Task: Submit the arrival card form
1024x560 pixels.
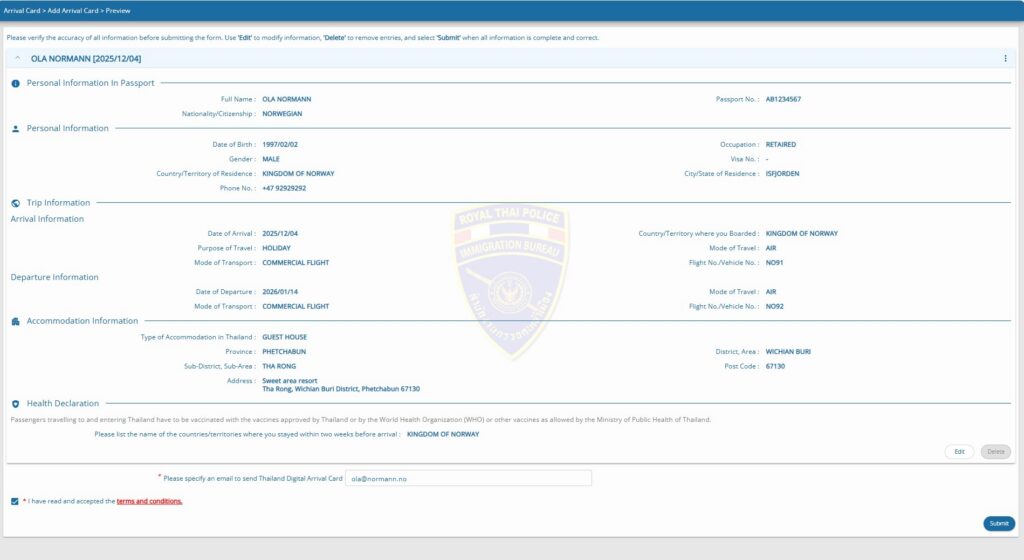Action: 998,524
